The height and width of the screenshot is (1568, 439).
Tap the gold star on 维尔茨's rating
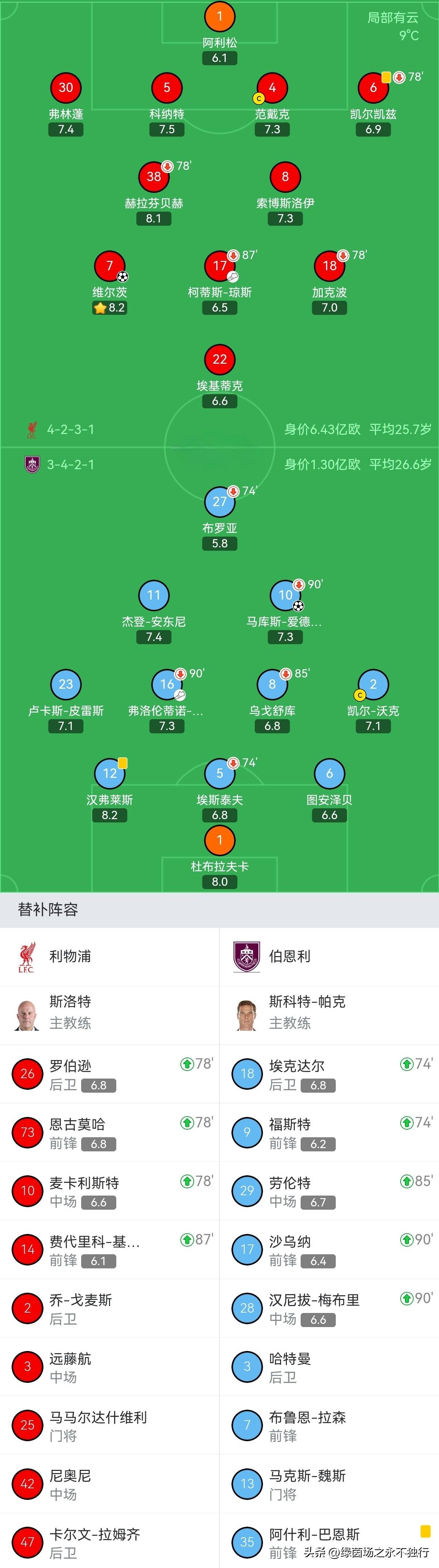[100, 308]
